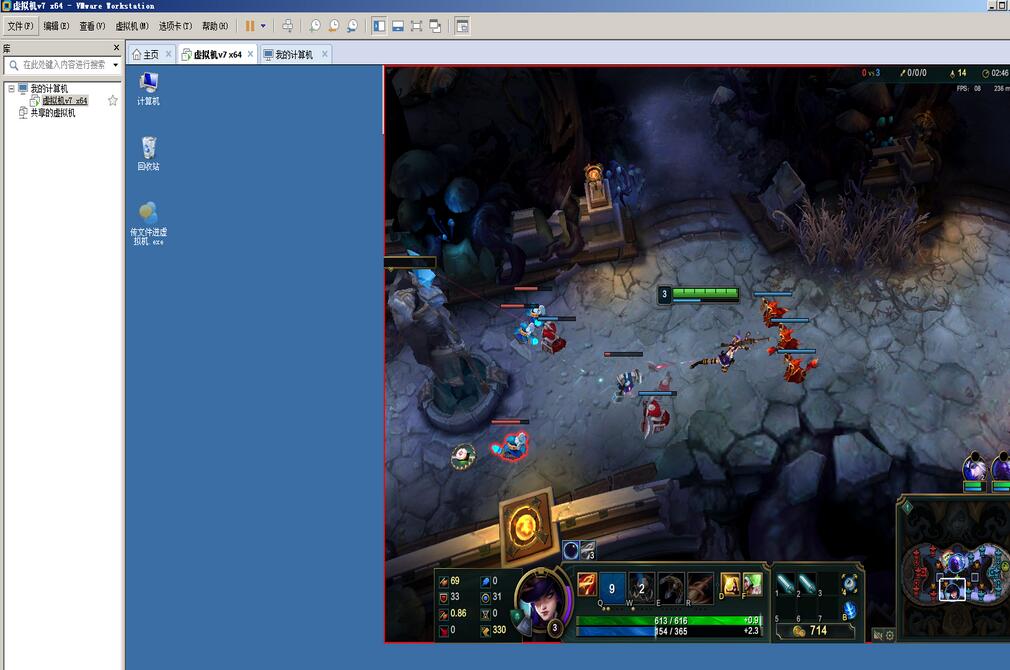The height and width of the screenshot is (670, 1010).
Task: Click the W ability on cooldown showing 9
Action: pos(612,587)
